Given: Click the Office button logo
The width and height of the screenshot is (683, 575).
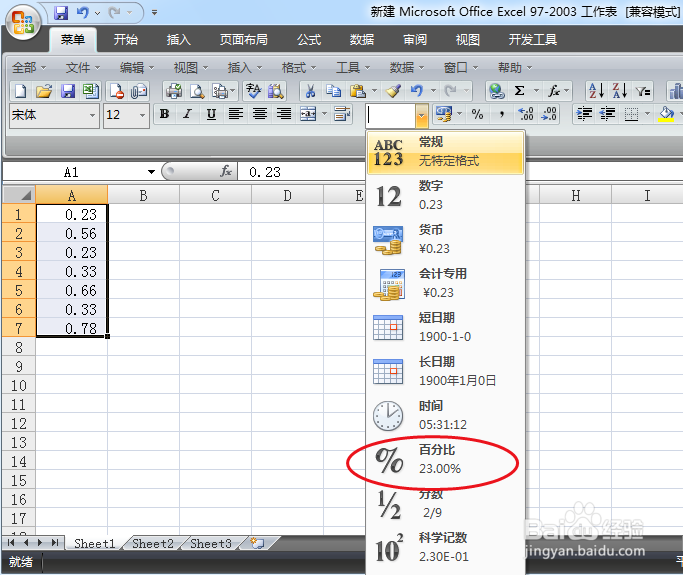Looking at the screenshot, I should pyautogui.click(x=23, y=22).
